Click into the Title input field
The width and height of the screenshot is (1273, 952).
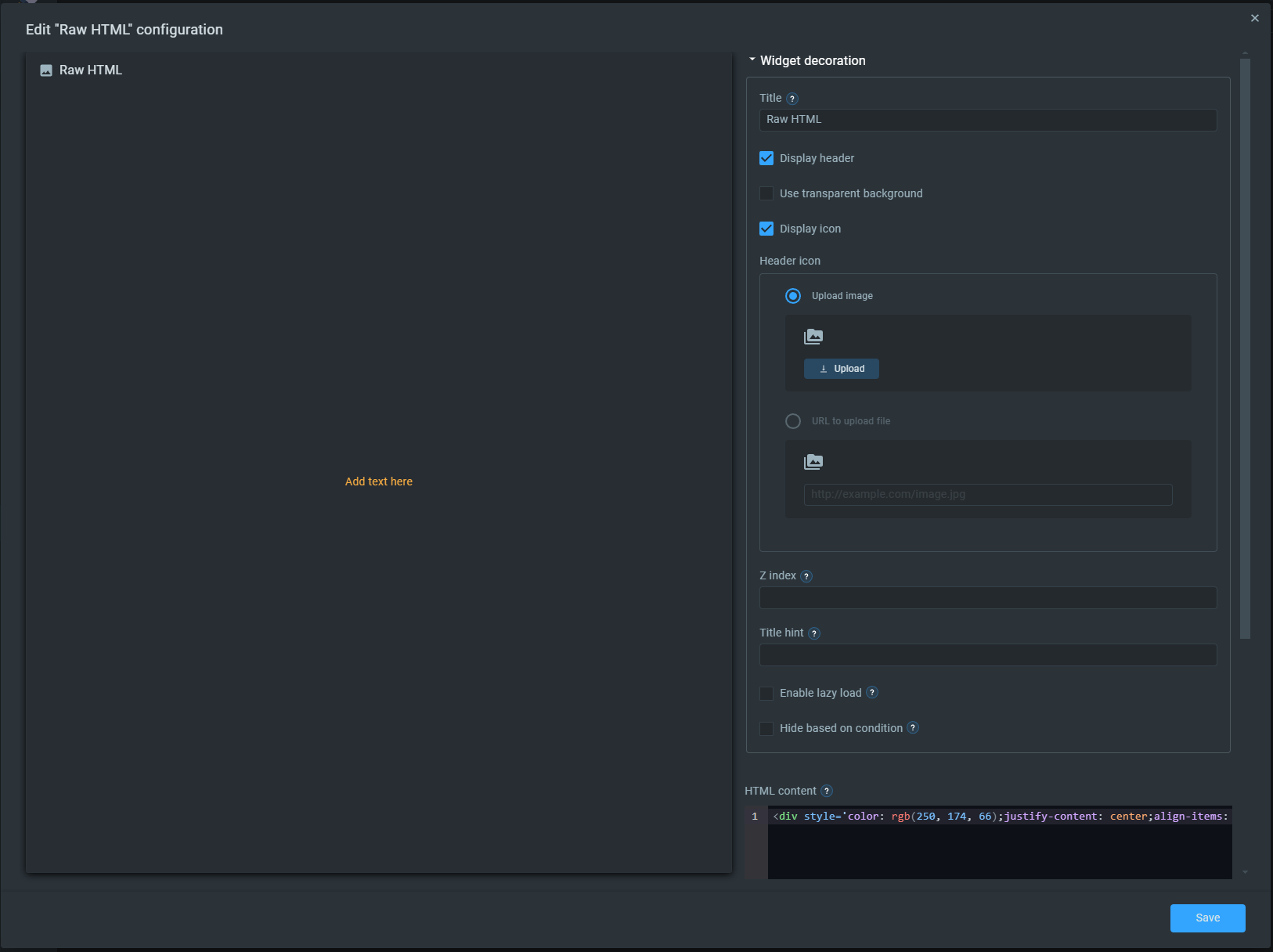988,120
